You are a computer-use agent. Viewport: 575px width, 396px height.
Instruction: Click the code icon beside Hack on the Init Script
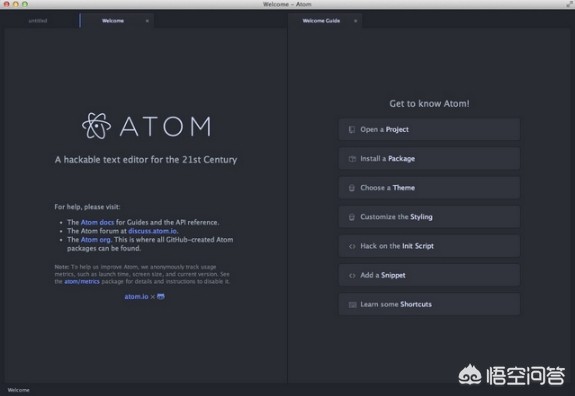pyautogui.click(x=352, y=246)
